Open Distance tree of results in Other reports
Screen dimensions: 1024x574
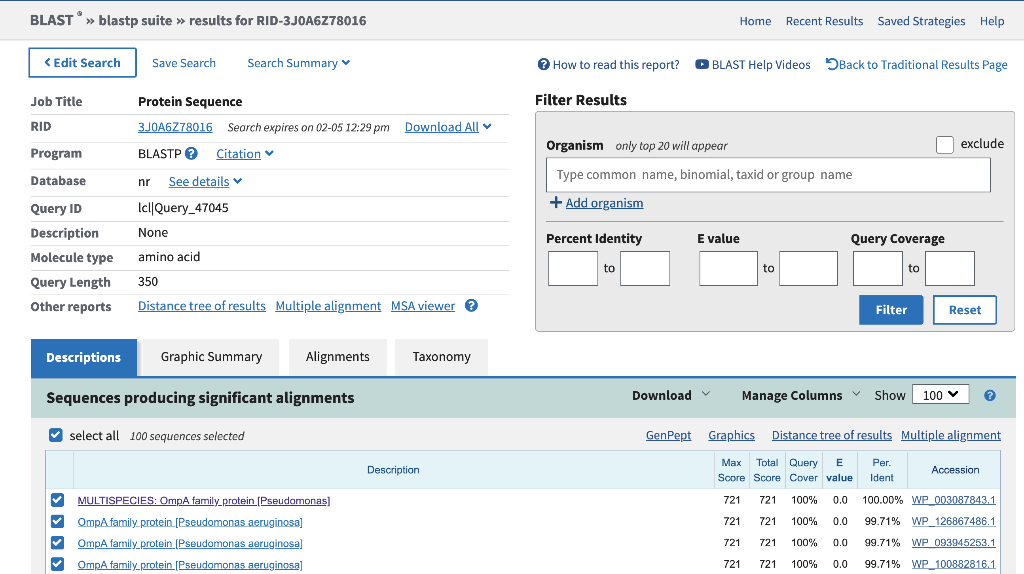(202, 306)
